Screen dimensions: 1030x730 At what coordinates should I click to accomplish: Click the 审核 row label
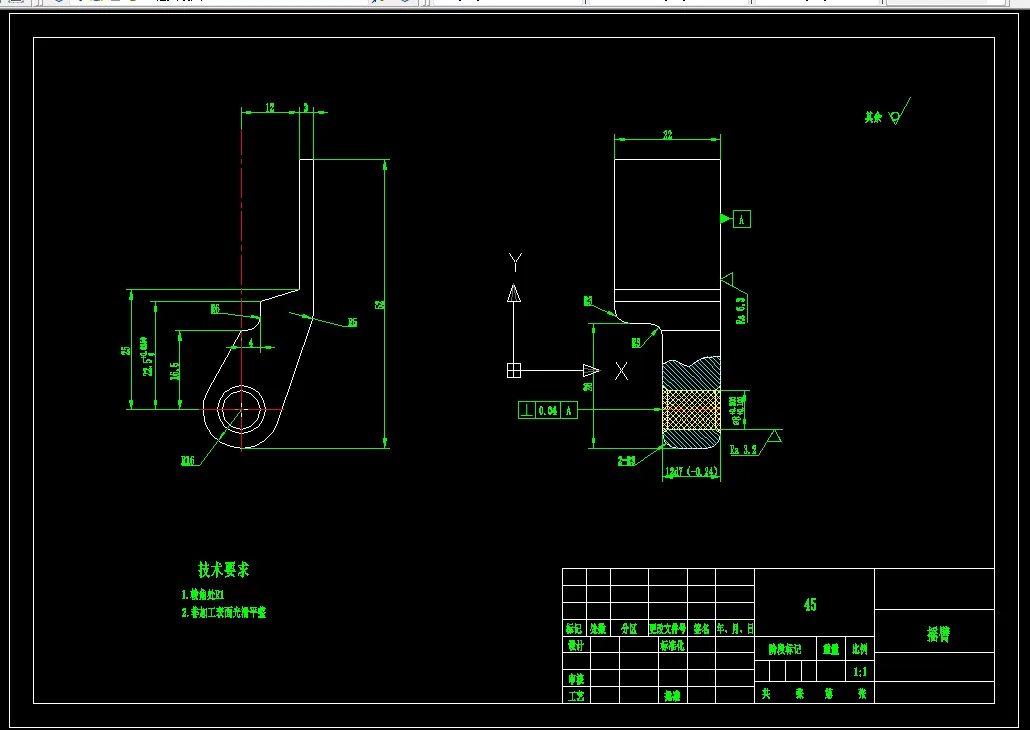[x=576, y=679]
